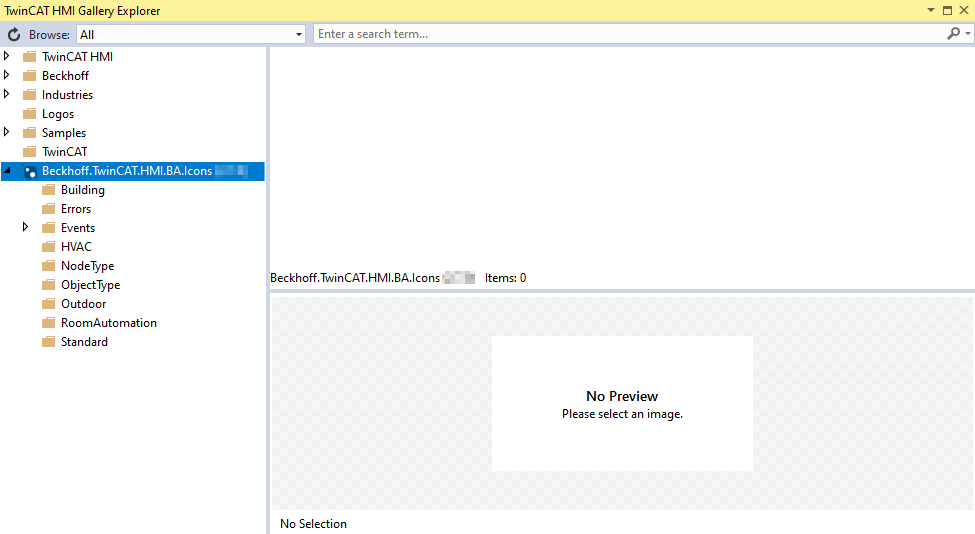Click the TwinCAT HMI Gallery Explorer title
The width and height of the screenshot is (975, 534).
click(x=82, y=11)
